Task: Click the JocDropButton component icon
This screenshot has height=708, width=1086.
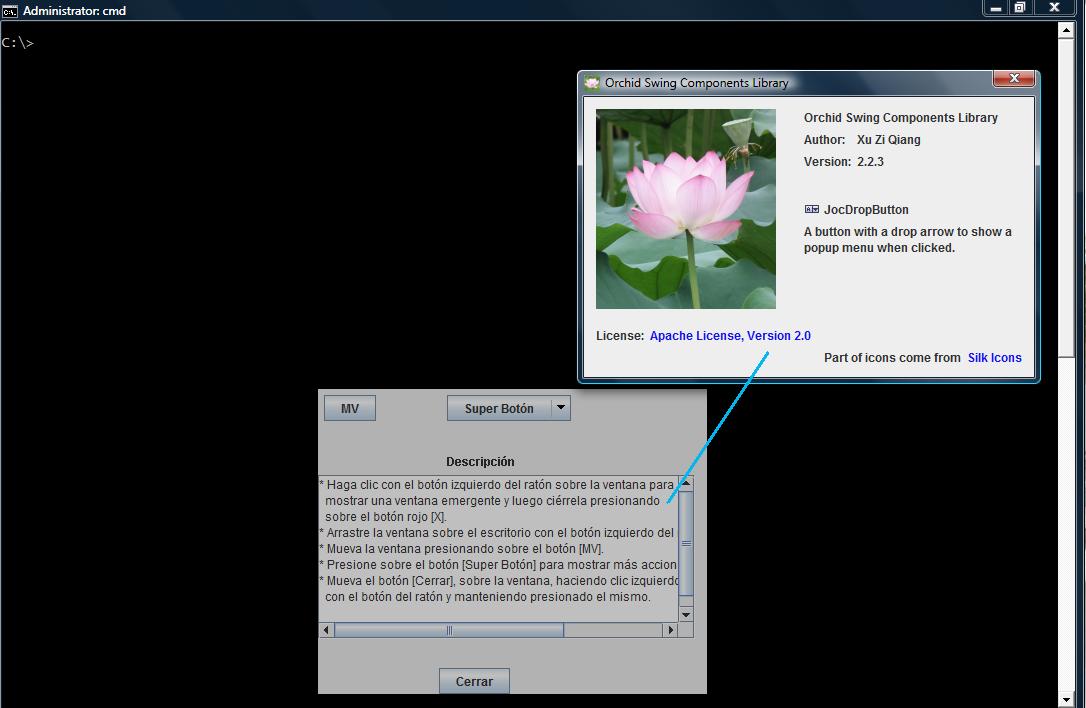Action: (810, 209)
